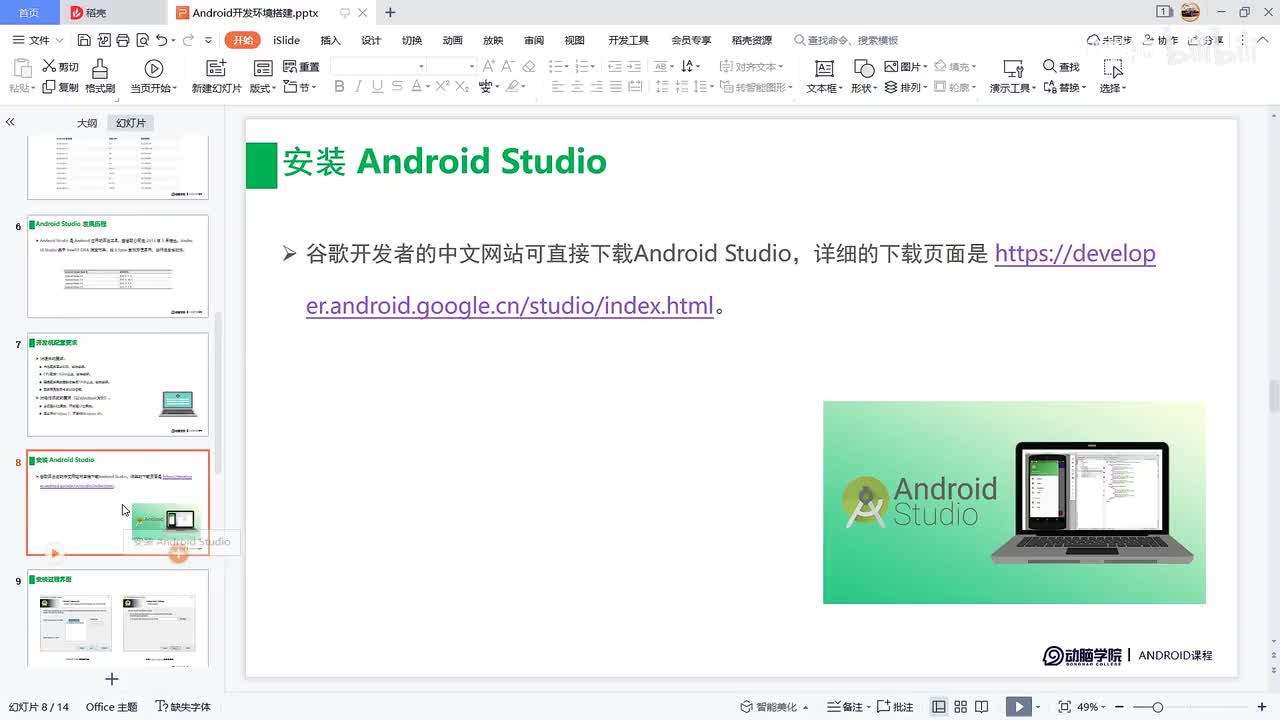Click Office Theme (Office 主题) label
The width and height of the screenshot is (1280, 720).
(111, 707)
